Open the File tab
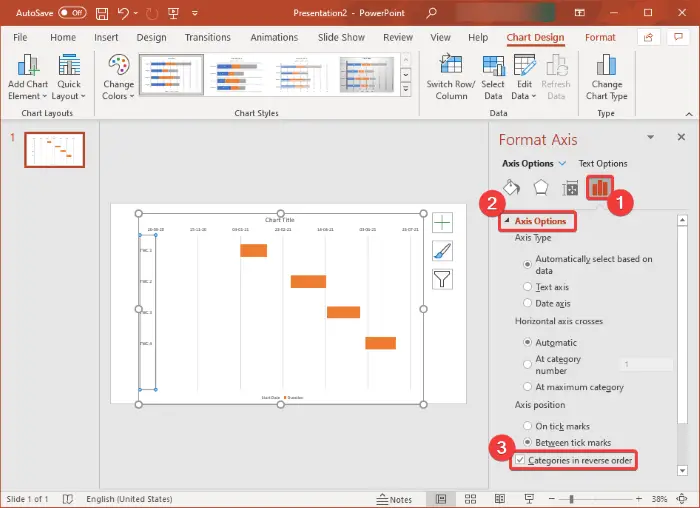The height and width of the screenshot is (508, 700). [20, 37]
